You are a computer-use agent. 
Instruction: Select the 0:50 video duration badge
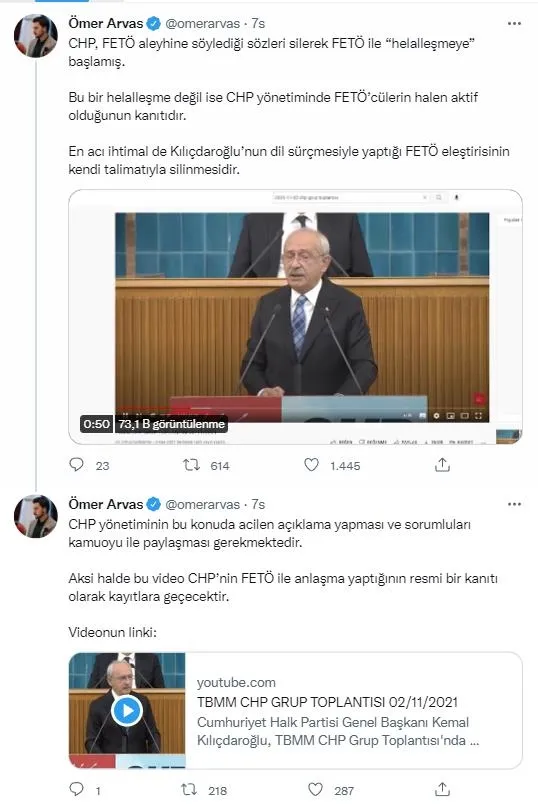[x=97, y=424]
